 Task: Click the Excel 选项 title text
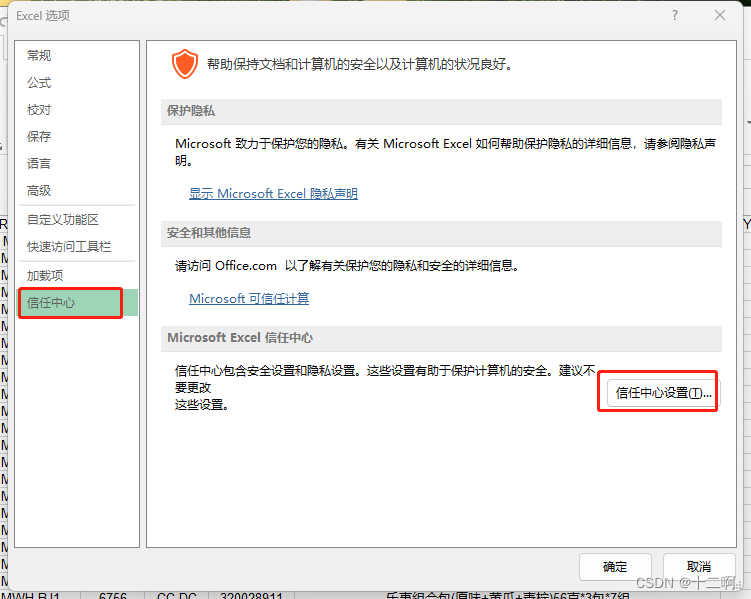[x=43, y=16]
